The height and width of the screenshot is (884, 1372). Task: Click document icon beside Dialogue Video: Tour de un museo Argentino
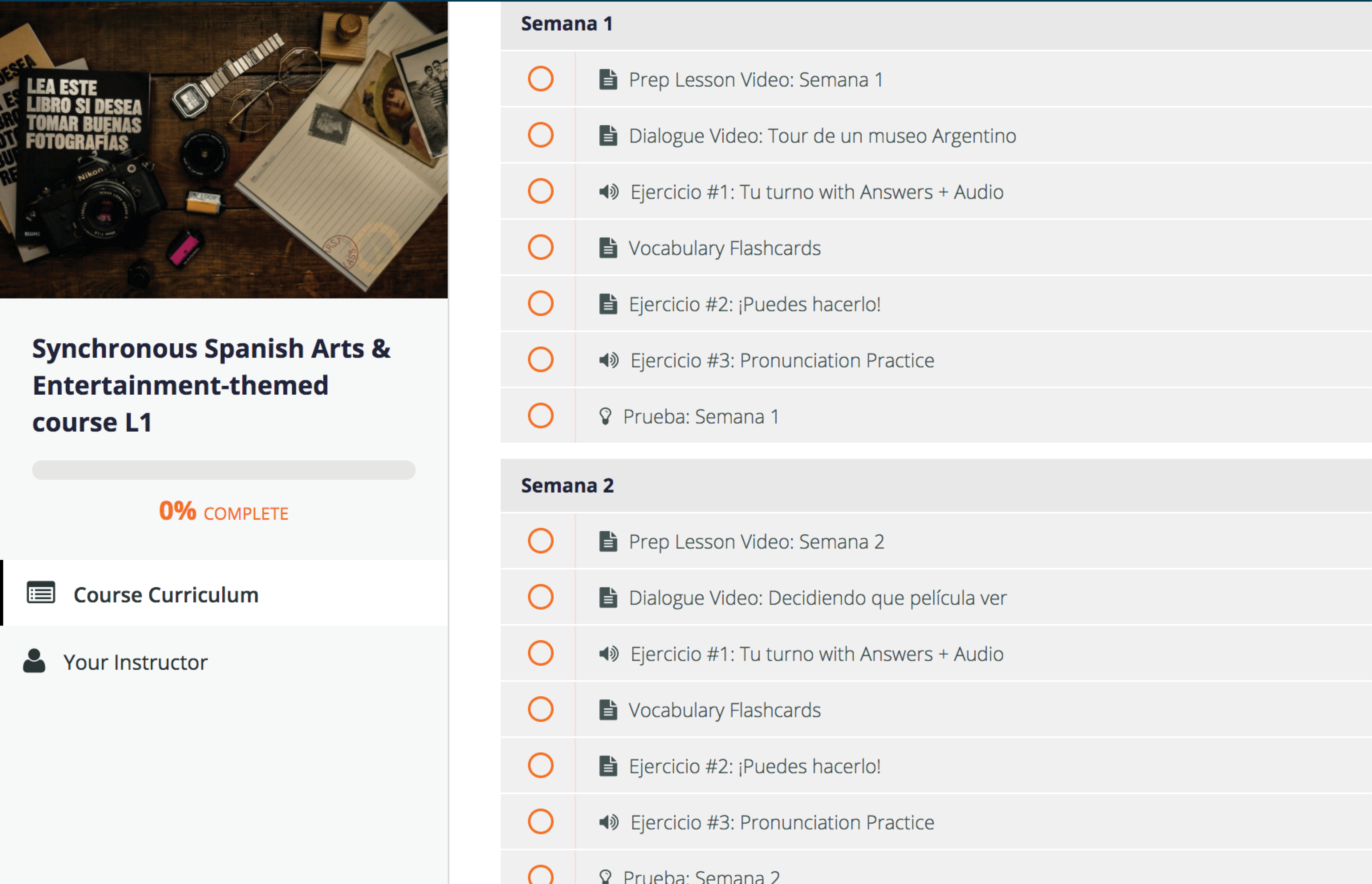(608, 136)
